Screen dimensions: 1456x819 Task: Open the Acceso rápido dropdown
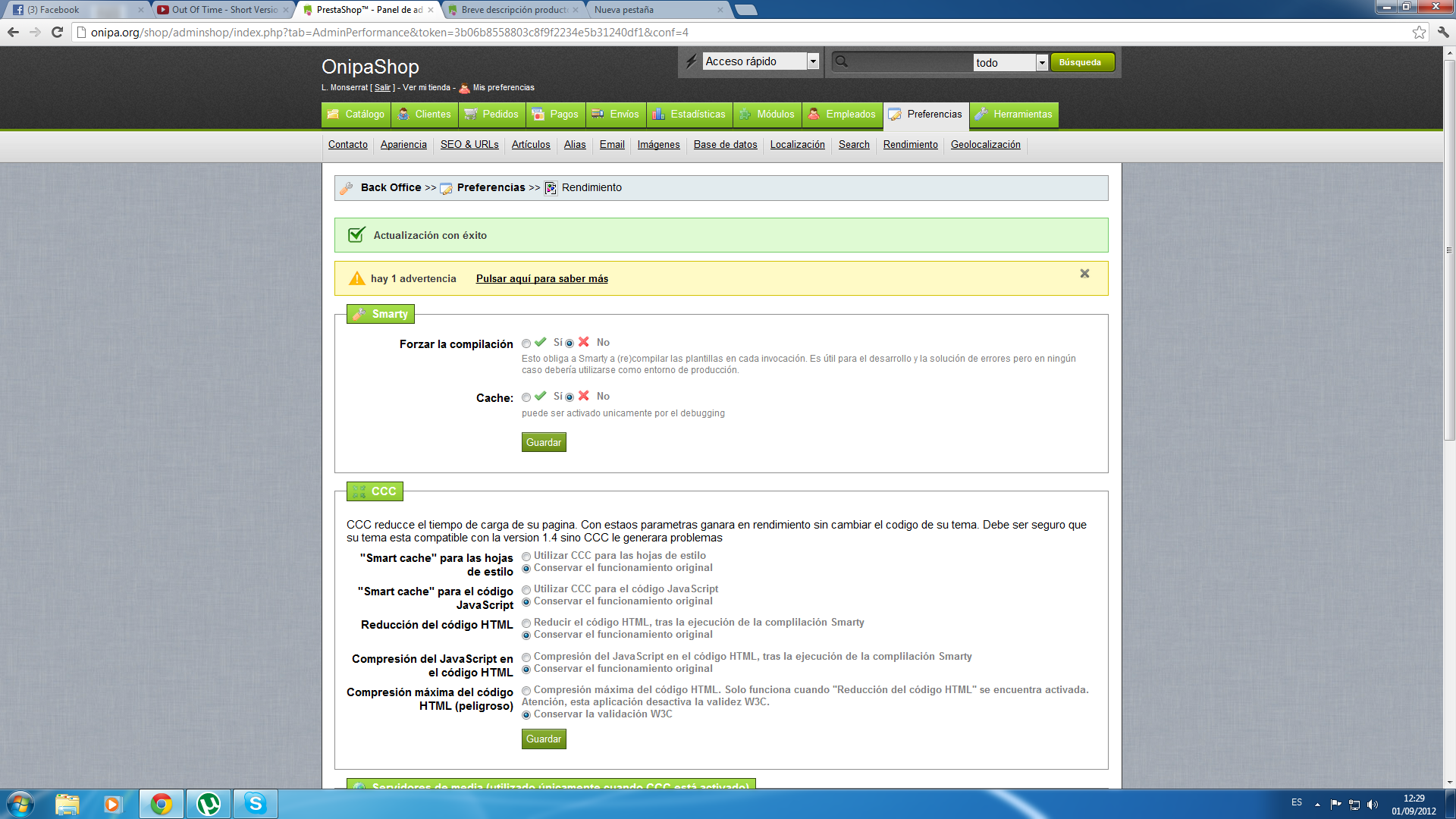tap(761, 61)
